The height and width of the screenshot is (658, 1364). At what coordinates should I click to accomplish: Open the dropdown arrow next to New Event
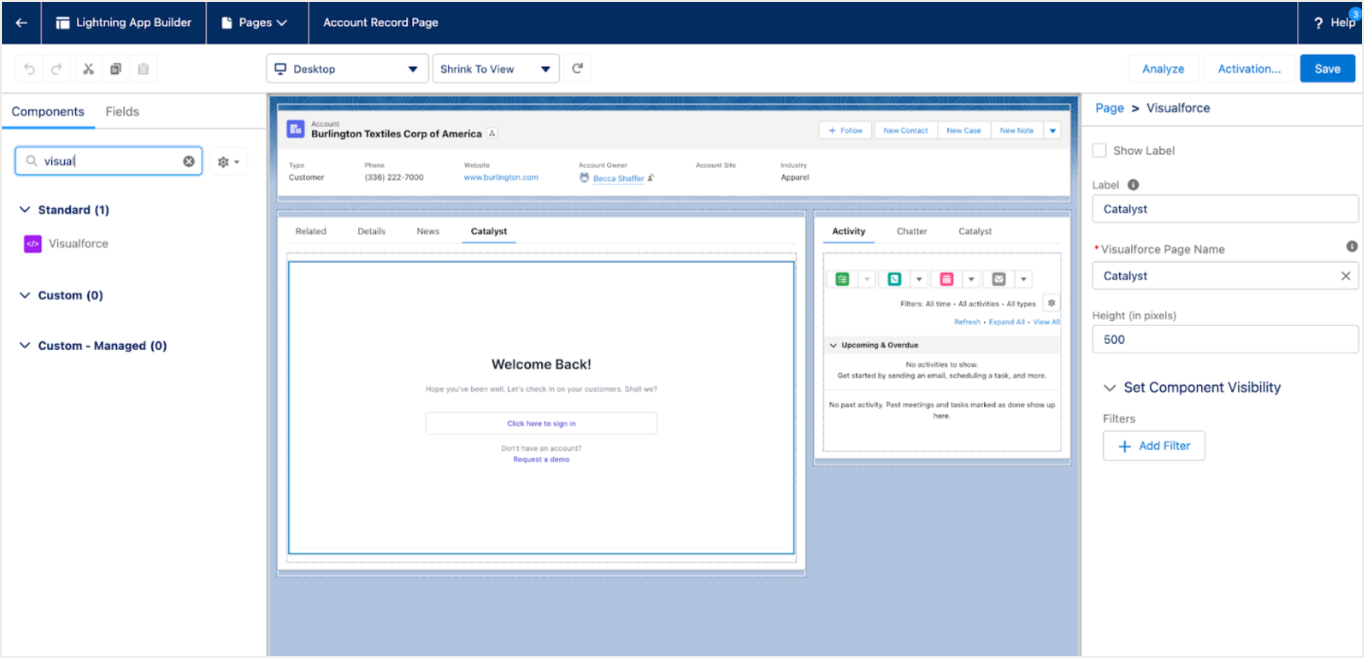pyautogui.click(x=971, y=279)
